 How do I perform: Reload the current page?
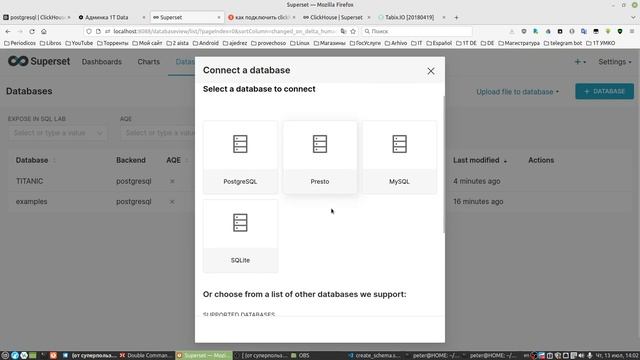(32, 31)
